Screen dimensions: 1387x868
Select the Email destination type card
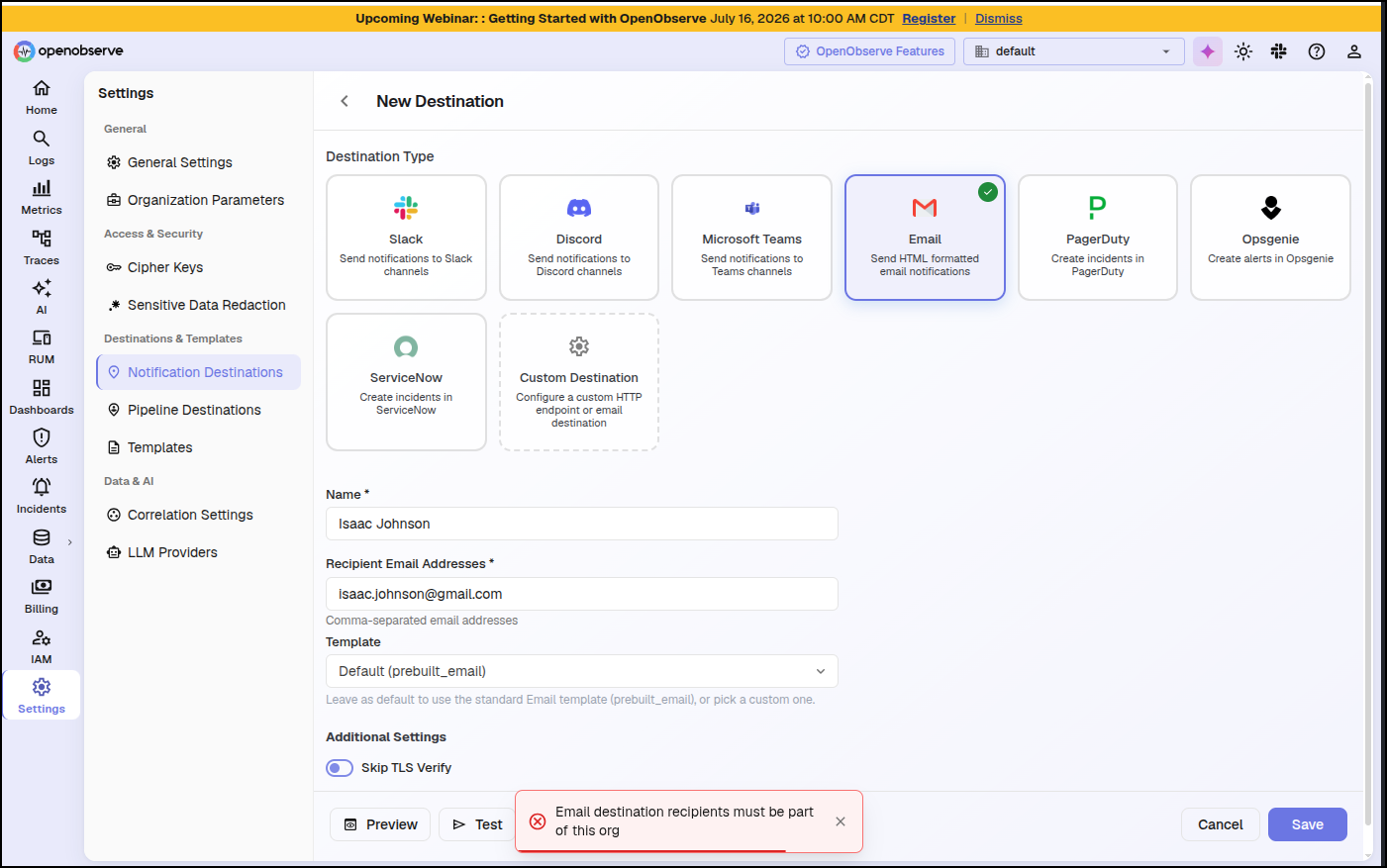(925, 238)
